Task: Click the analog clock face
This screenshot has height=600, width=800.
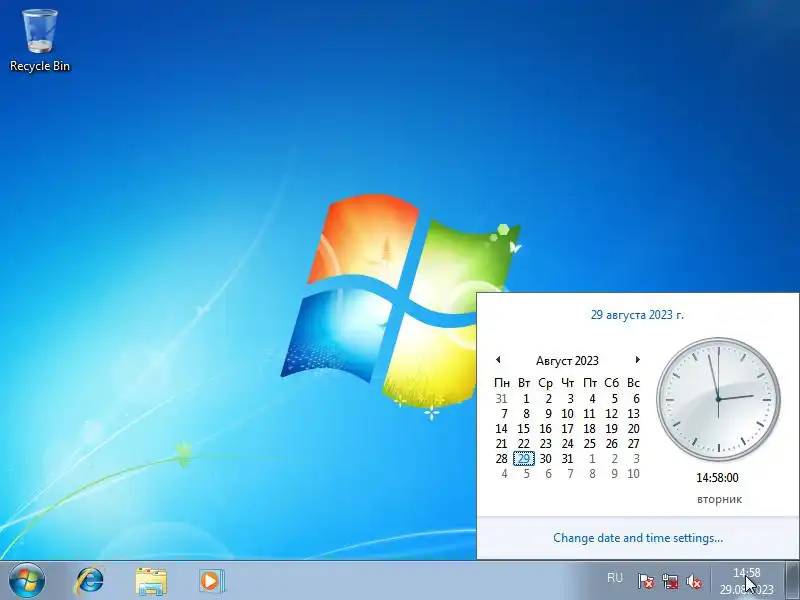Action: point(718,399)
